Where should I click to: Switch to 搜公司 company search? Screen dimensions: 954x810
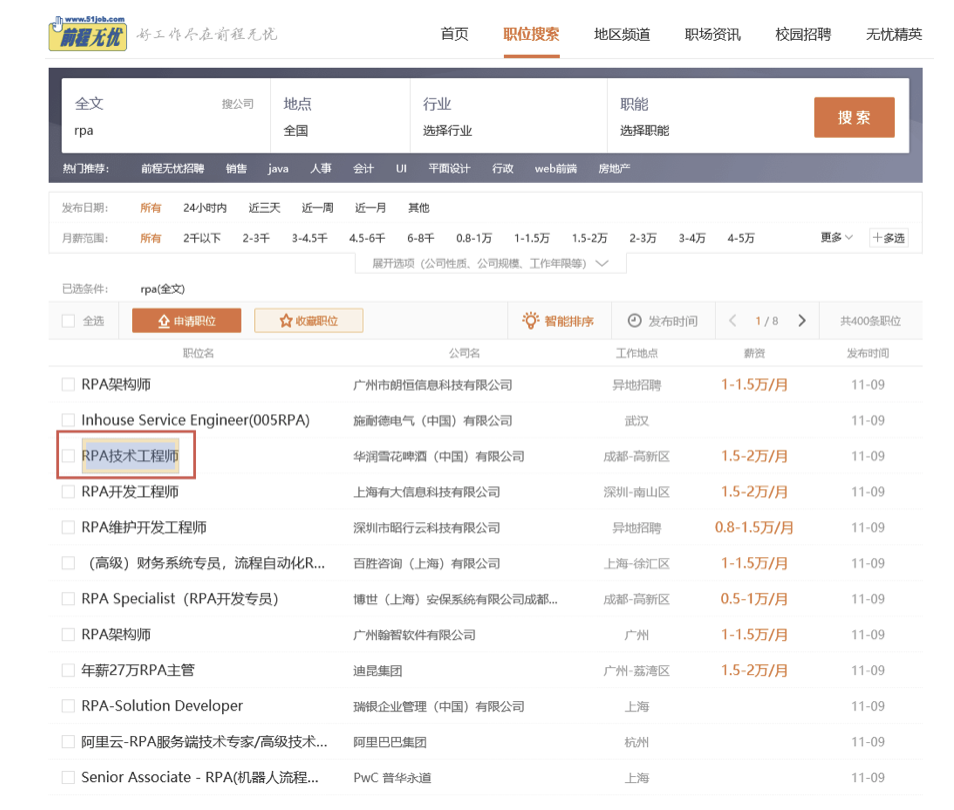click(237, 104)
